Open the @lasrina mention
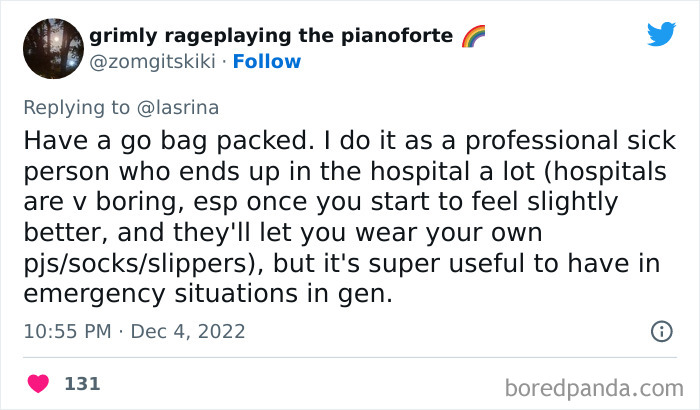Viewport: 700px width, 410px height. [178, 108]
